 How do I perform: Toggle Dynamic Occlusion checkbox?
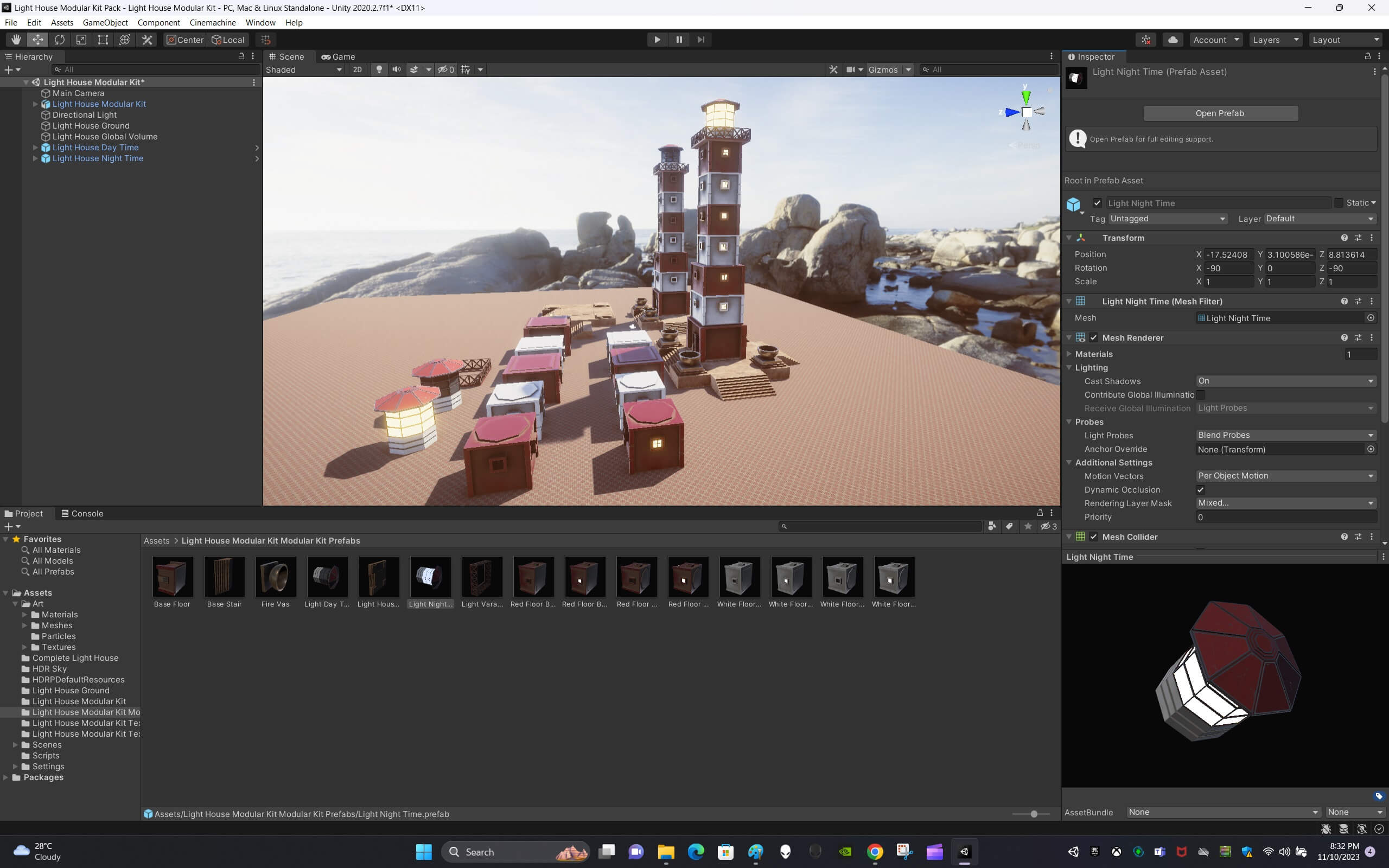pyautogui.click(x=1200, y=490)
